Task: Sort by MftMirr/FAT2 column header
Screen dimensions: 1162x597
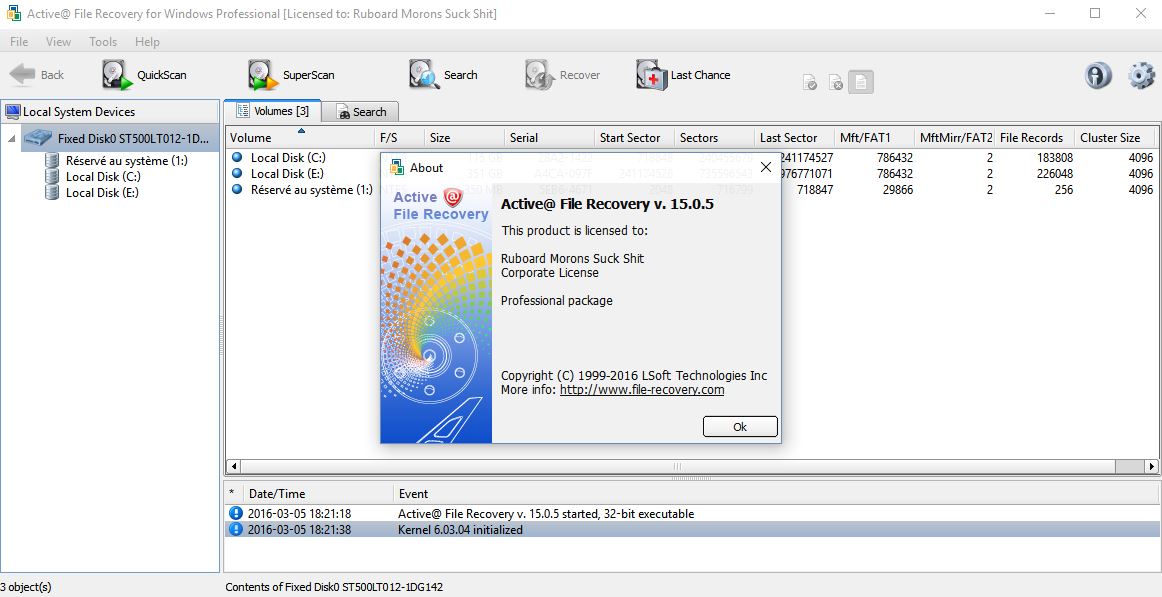Action: pos(954,137)
